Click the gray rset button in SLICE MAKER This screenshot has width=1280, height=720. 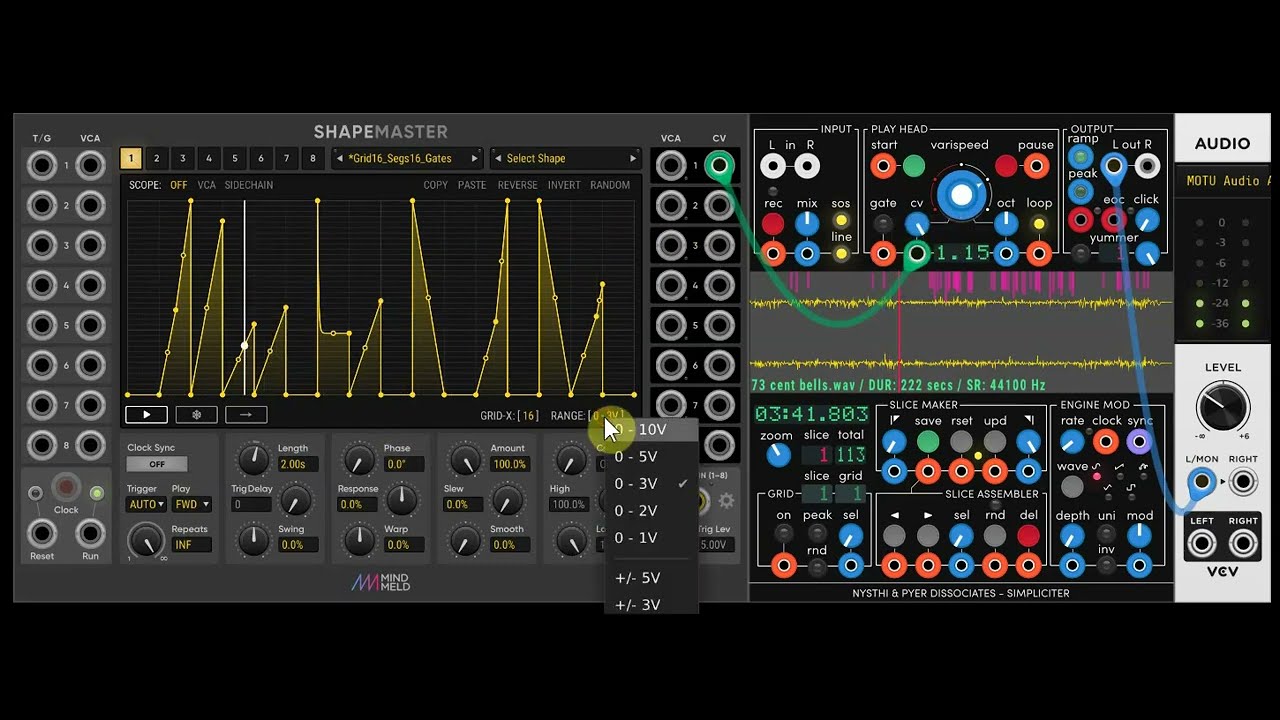click(x=961, y=441)
